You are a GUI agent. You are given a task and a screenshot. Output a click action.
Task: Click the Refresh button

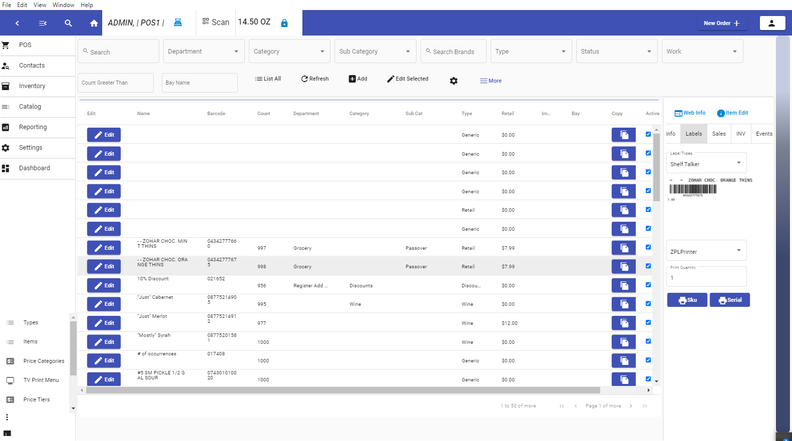tap(315, 79)
